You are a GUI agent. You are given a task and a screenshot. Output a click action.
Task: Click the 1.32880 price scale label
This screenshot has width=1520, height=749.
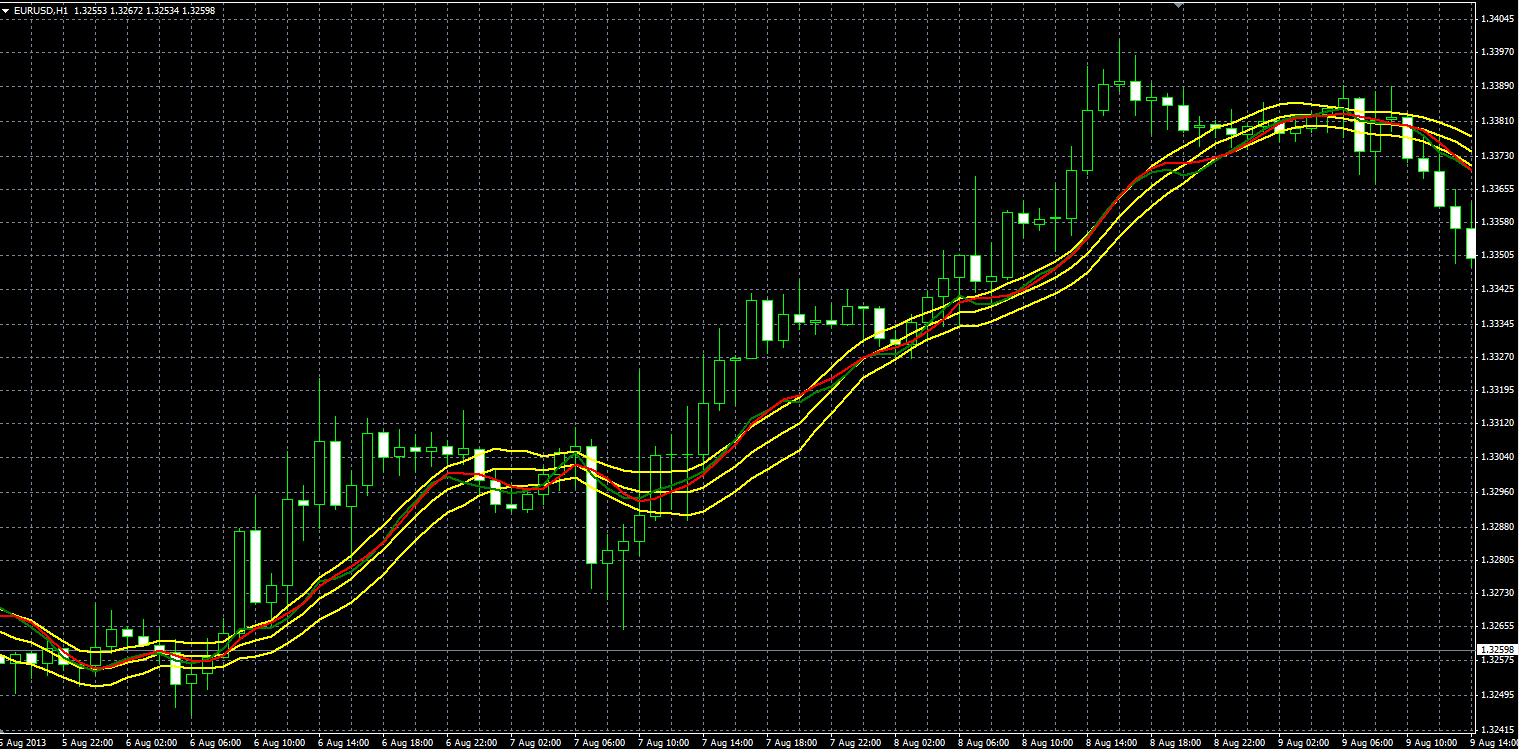(x=1497, y=526)
